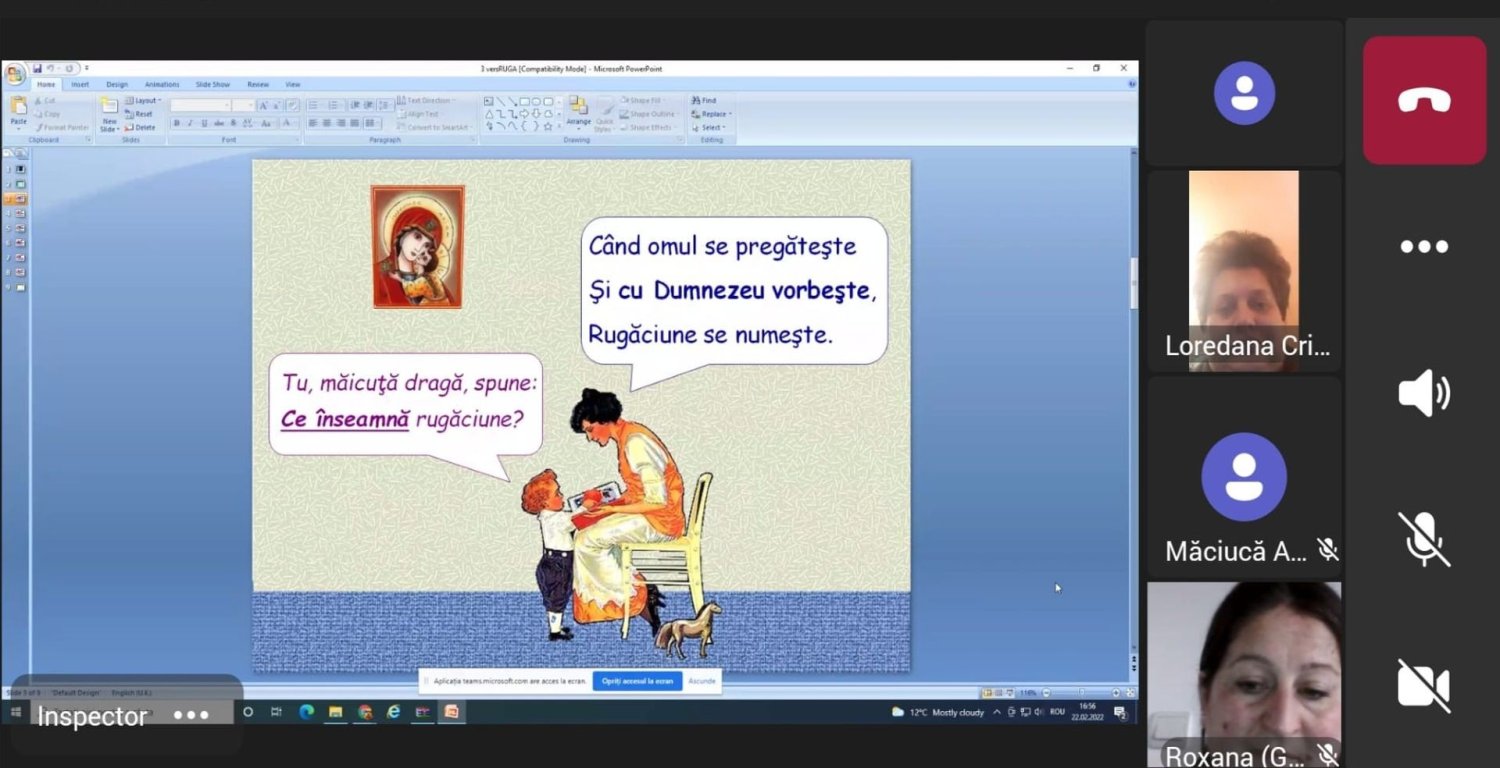Click the Ascunde link in the sharing banner
Viewport: 1500px width, 768px height.
coord(701,680)
